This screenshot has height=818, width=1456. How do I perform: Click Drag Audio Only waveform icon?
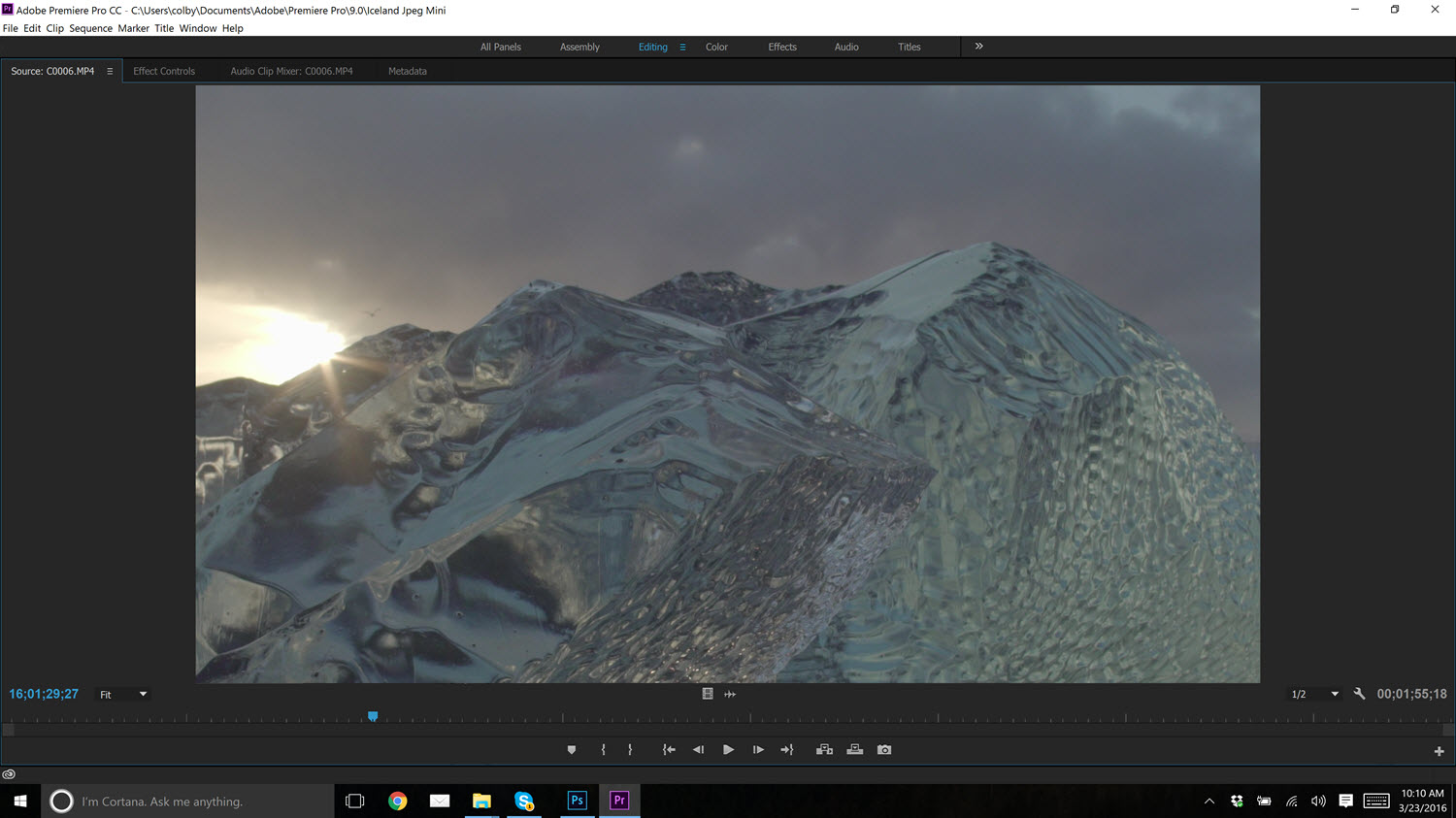[x=730, y=694]
